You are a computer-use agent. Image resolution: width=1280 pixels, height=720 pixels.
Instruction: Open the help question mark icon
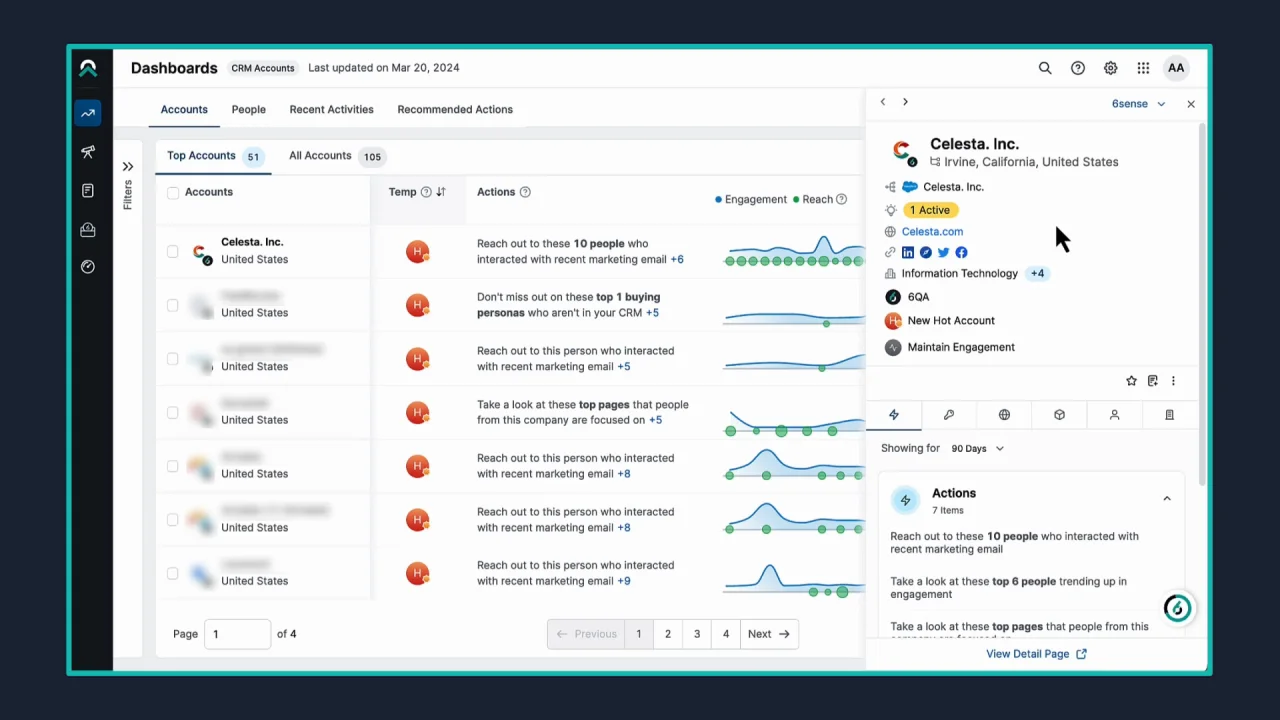(1078, 68)
